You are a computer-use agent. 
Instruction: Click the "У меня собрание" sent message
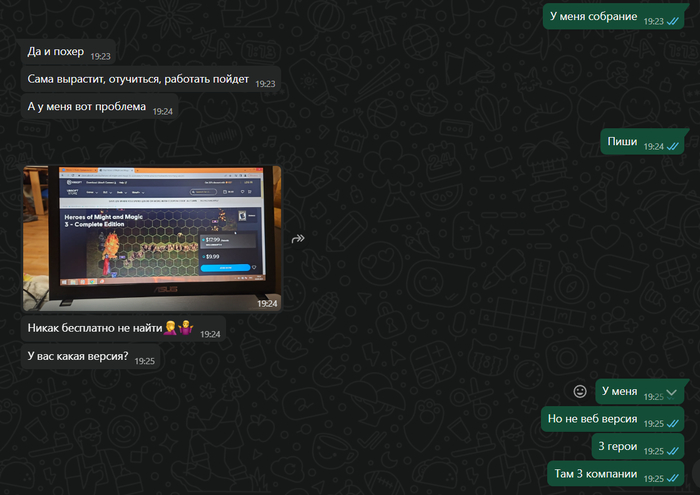point(593,17)
